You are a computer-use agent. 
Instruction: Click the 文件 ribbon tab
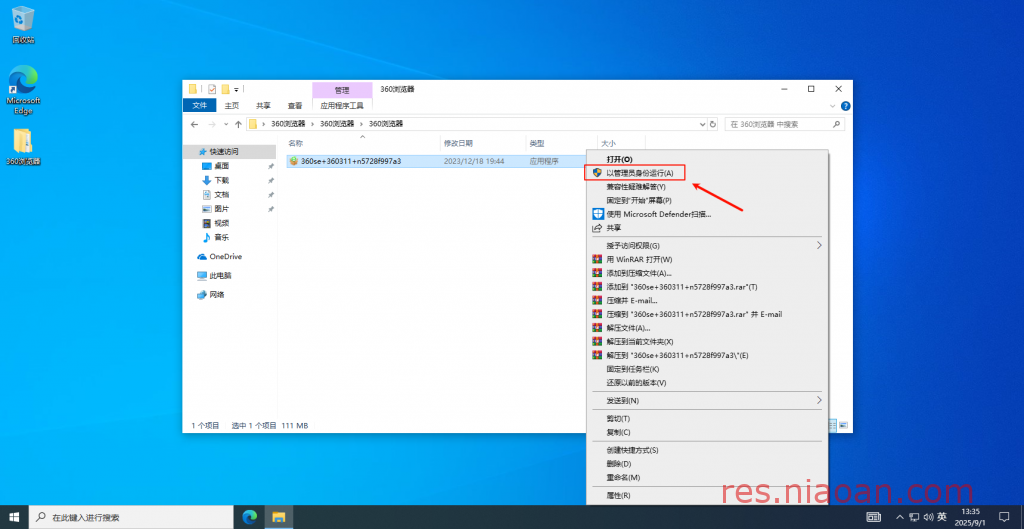[x=200, y=105]
